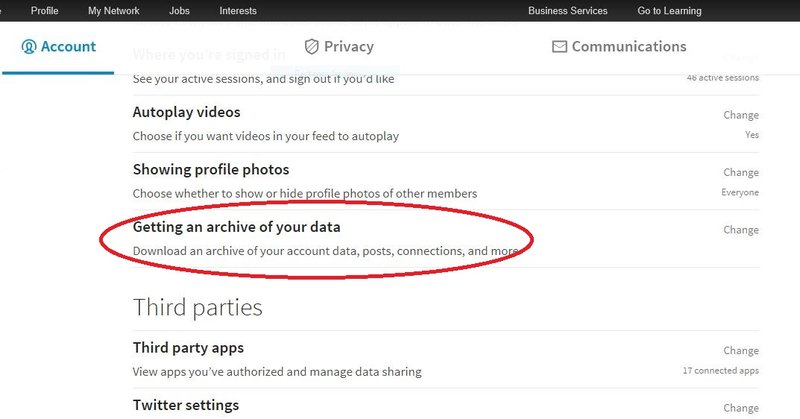Change Showing profile photos setting

click(741, 172)
